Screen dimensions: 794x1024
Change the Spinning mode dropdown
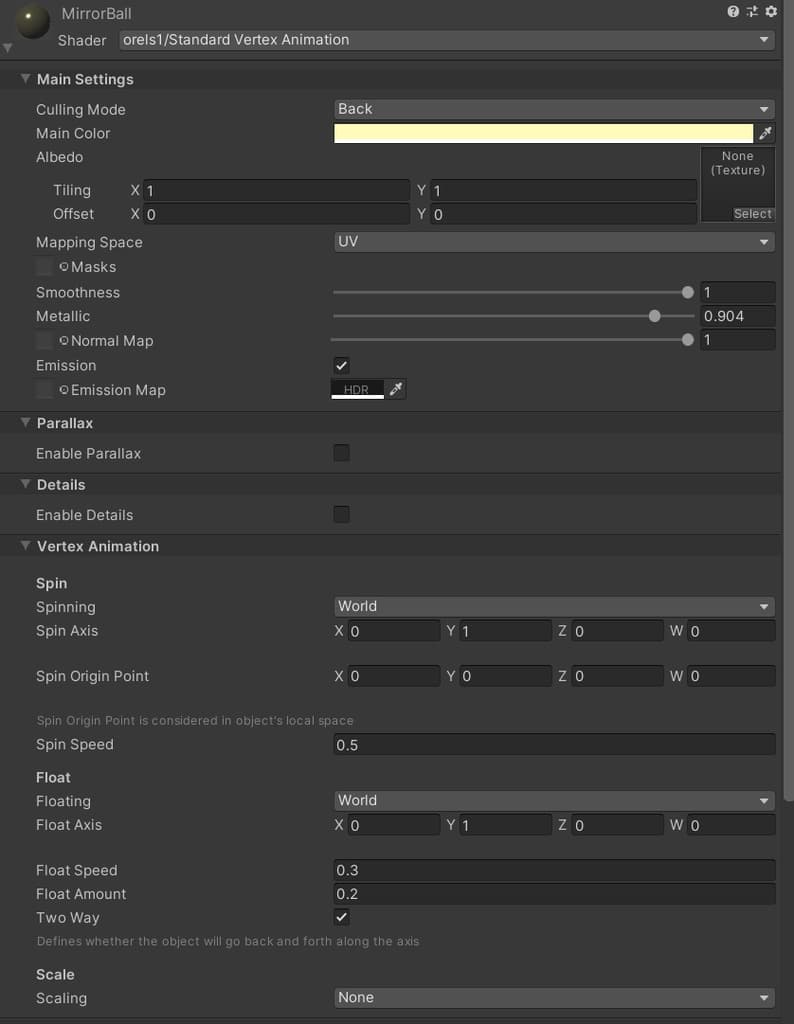tap(554, 606)
